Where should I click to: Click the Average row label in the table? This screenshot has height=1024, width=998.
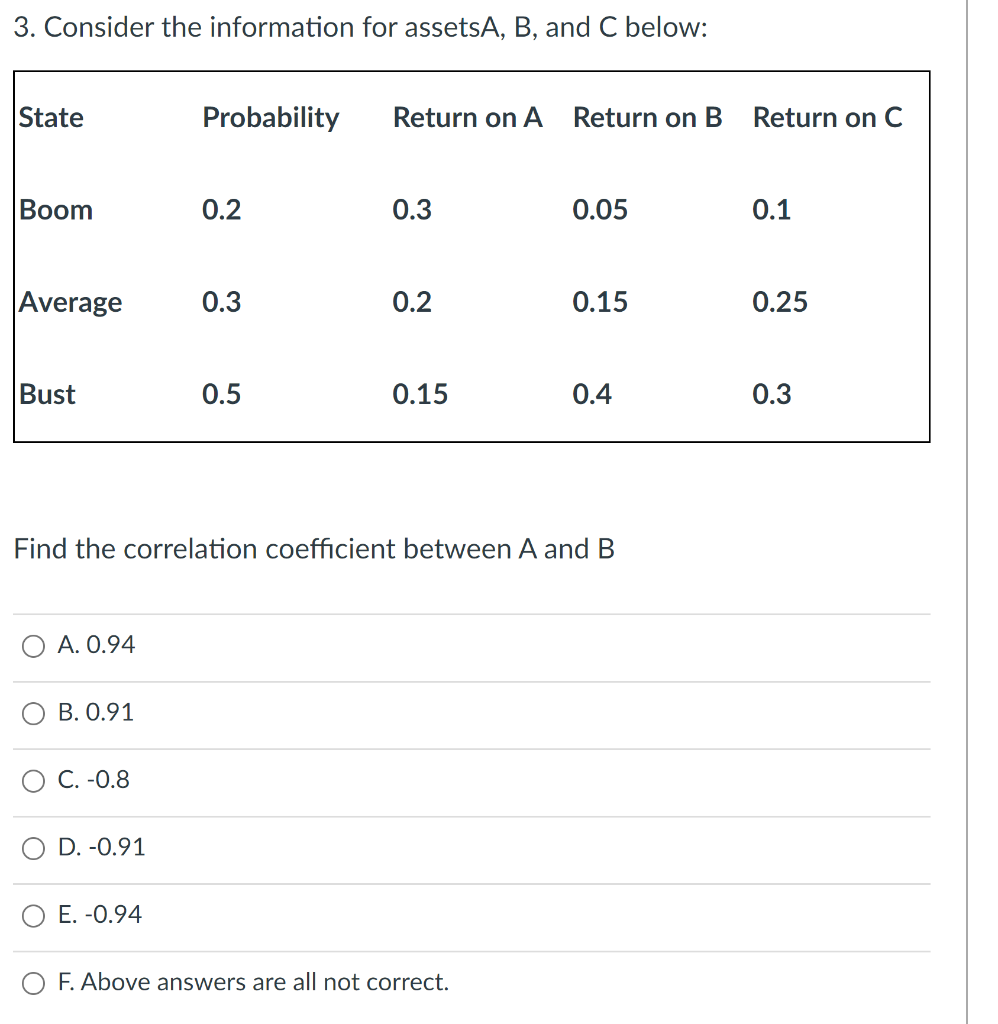click(71, 302)
